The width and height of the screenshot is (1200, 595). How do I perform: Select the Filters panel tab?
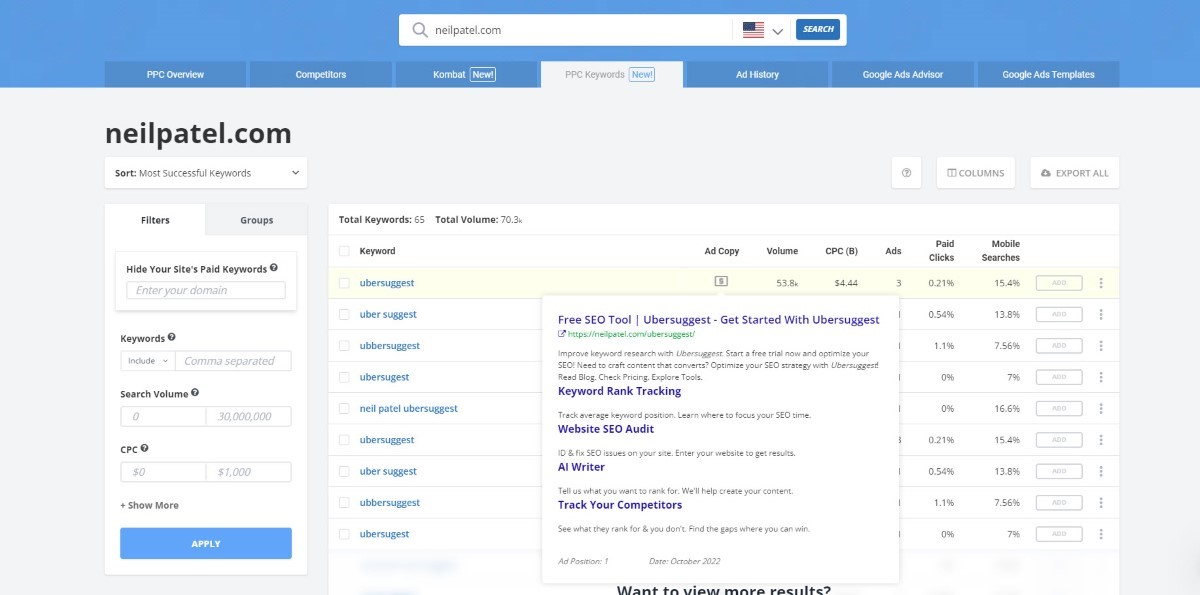click(155, 220)
